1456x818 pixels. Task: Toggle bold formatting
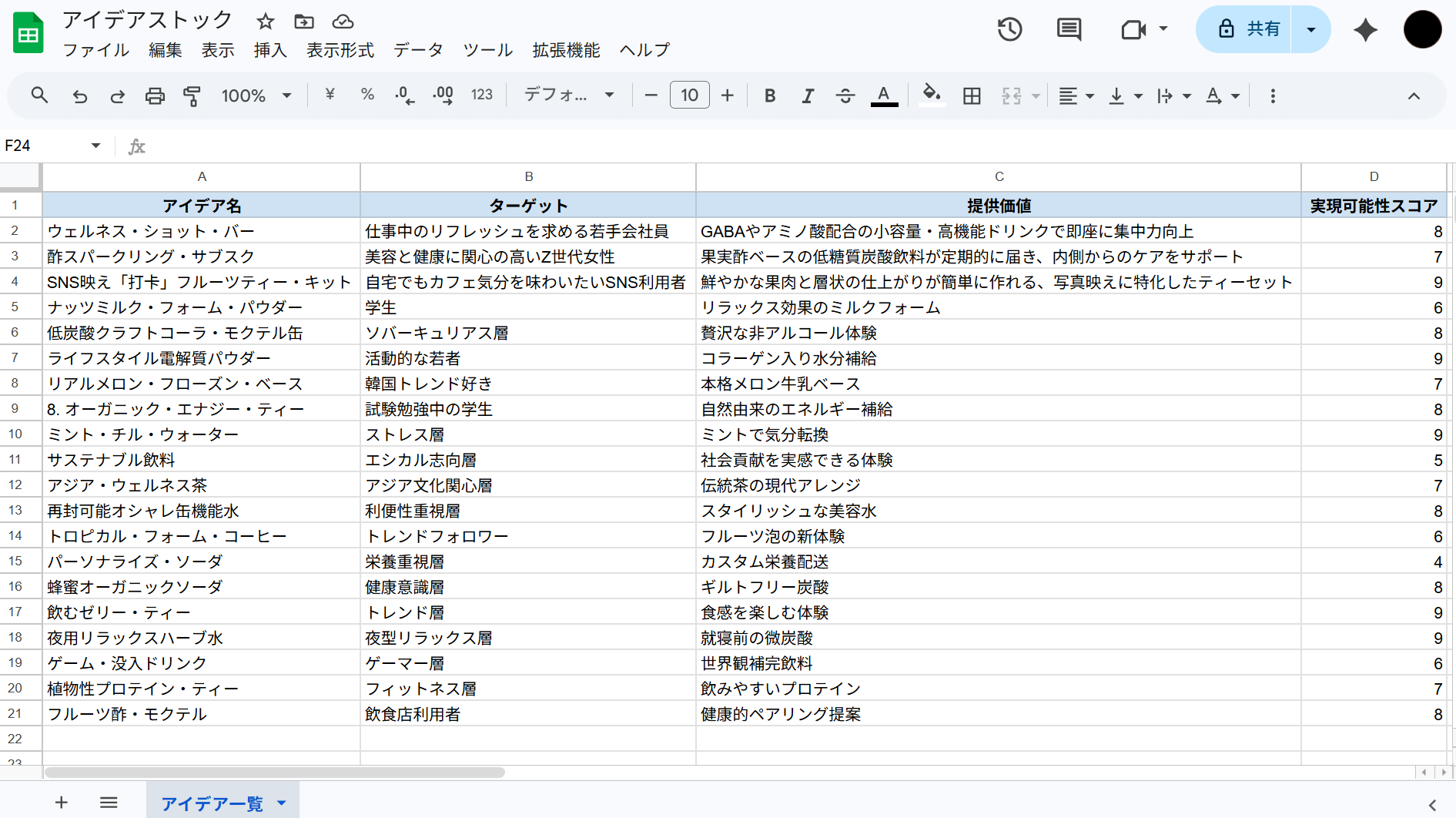pyautogui.click(x=769, y=96)
